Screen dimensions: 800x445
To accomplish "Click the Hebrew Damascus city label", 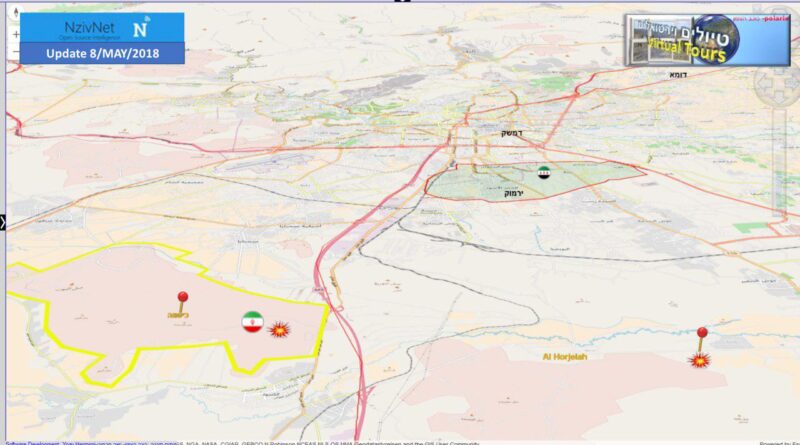I will [514, 133].
